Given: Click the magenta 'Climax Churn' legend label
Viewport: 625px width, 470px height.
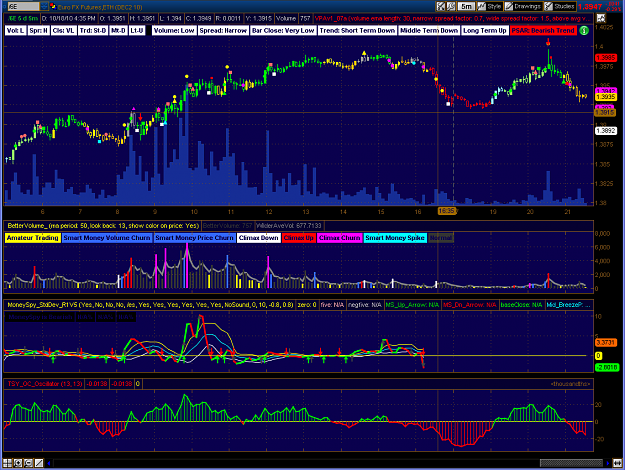Looking at the screenshot, I should tap(340, 238).
